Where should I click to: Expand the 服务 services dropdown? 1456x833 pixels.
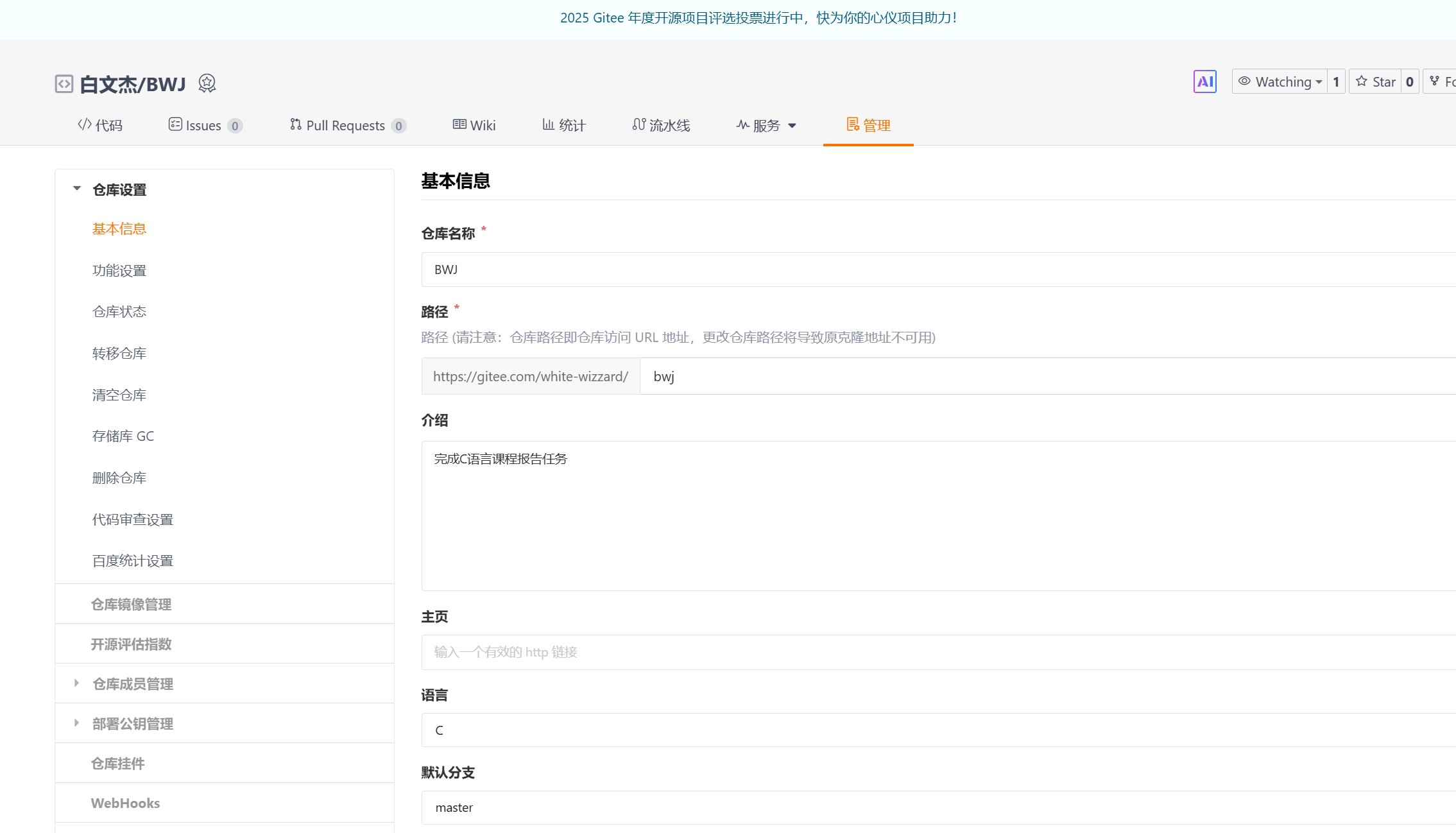(766, 125)
